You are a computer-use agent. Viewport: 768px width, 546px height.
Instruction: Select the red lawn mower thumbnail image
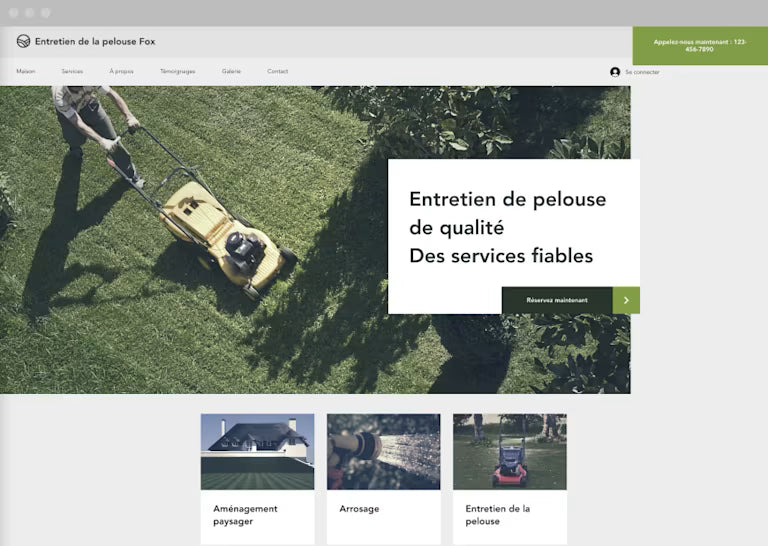click(509, 451)
